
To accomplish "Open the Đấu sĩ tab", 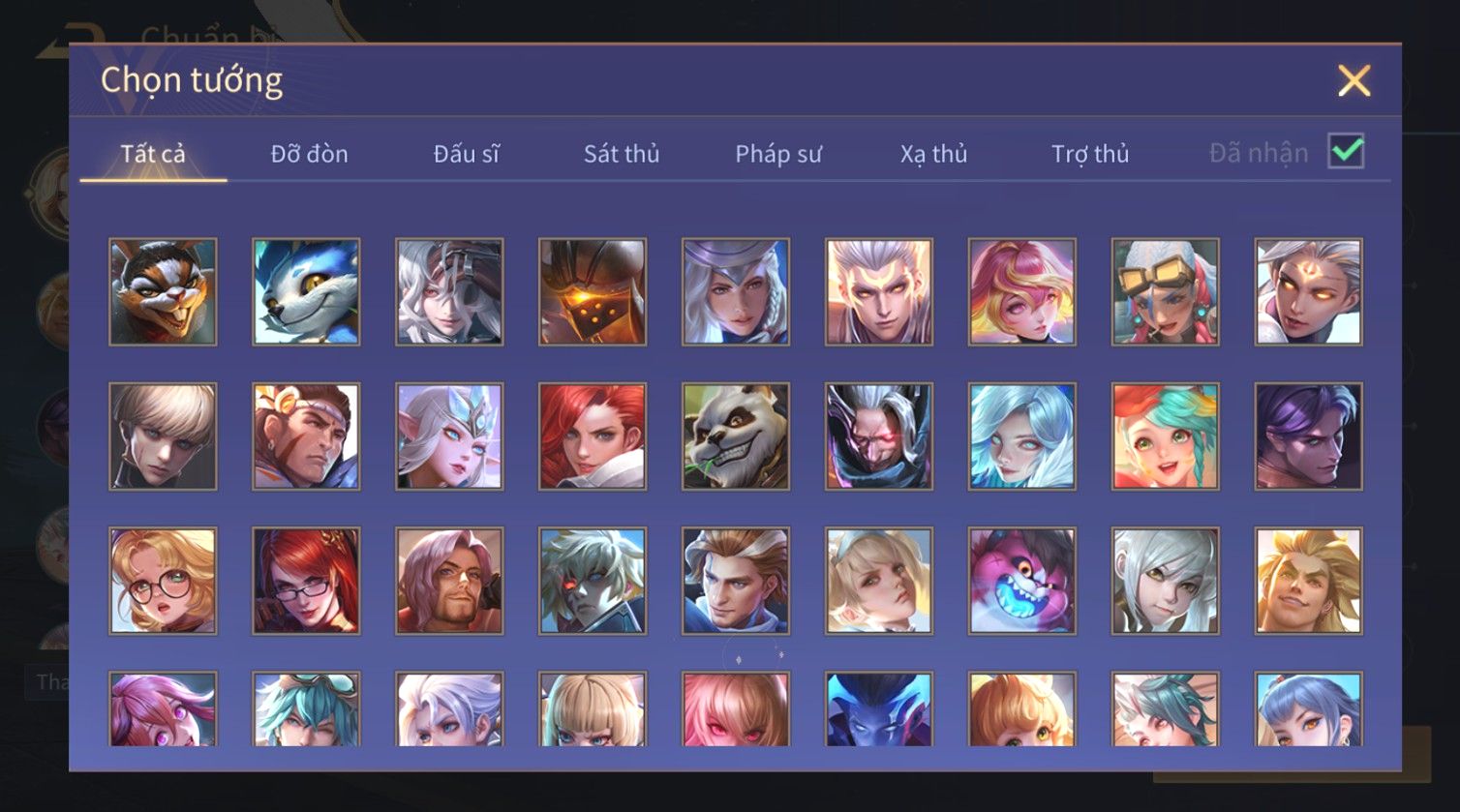I will click(466, 154).
